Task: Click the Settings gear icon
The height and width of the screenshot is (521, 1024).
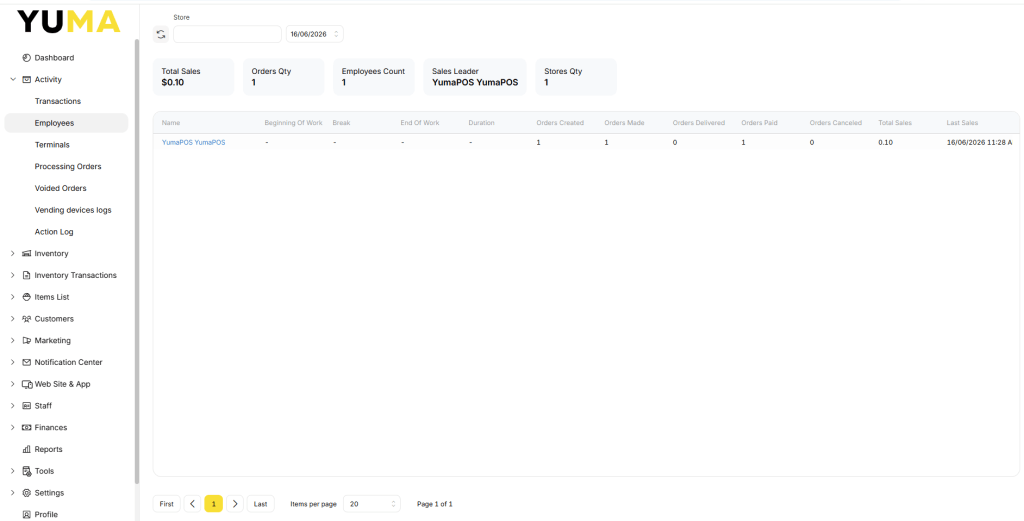Action: tap(27, 493)
